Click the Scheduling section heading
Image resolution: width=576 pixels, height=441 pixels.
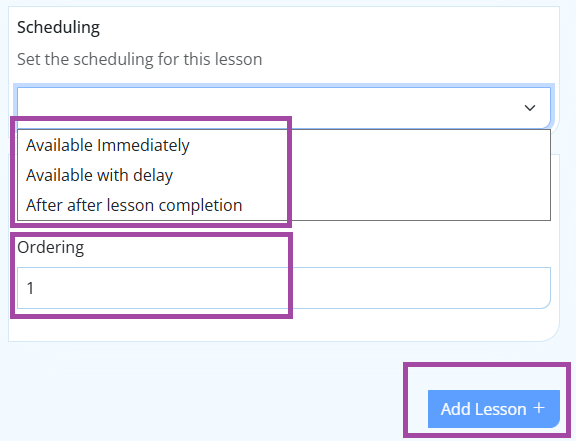tap(58, 28)
